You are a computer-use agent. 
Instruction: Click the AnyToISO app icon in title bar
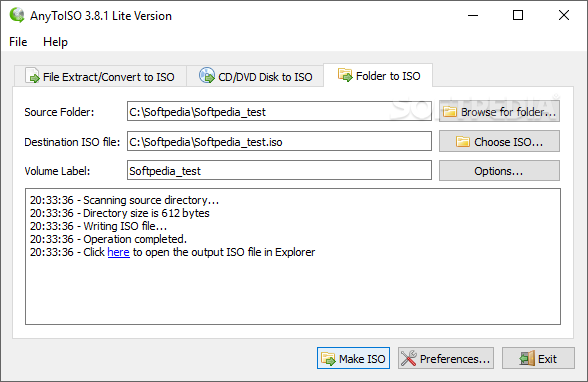click(17, 15)
